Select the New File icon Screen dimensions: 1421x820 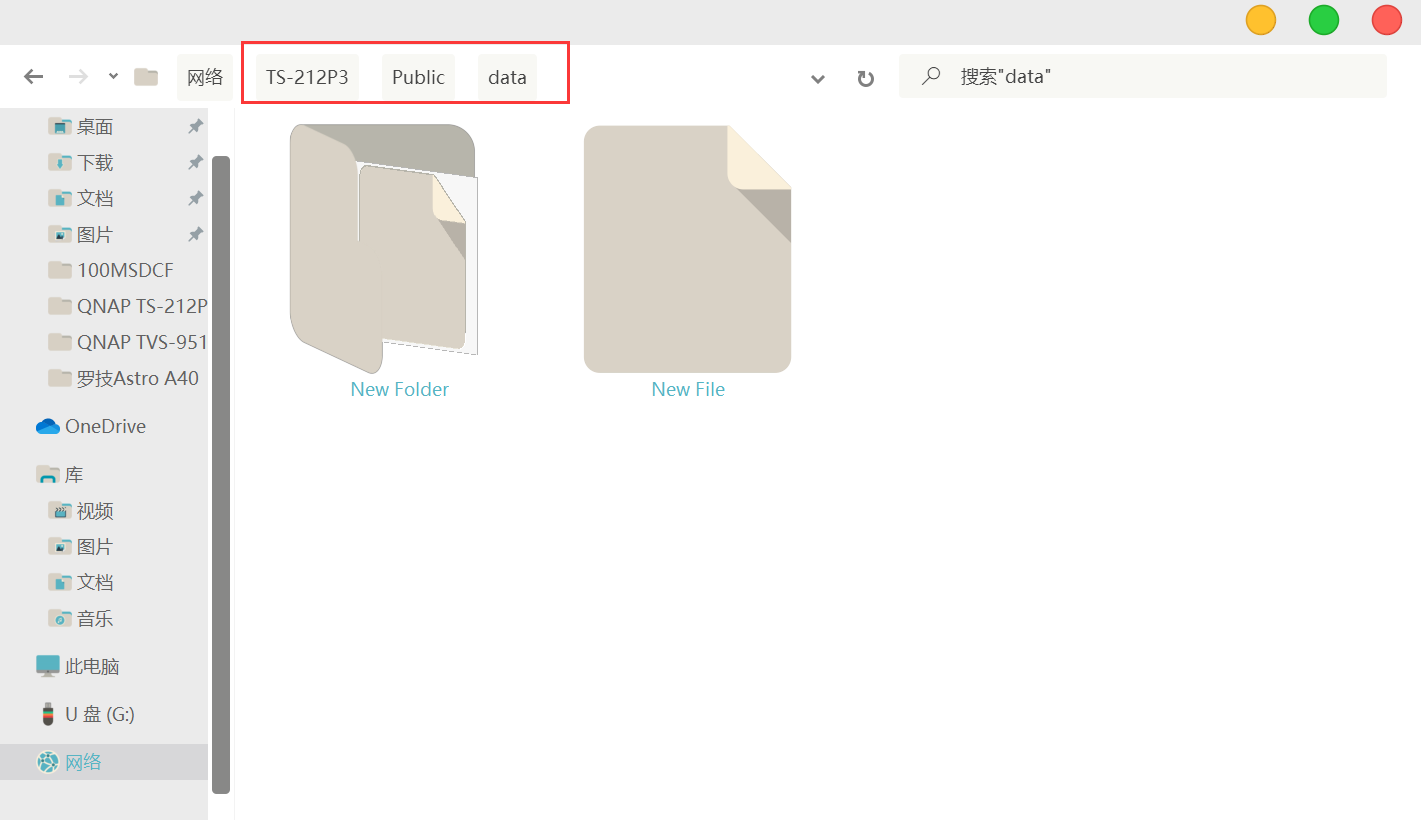point(688,249)
